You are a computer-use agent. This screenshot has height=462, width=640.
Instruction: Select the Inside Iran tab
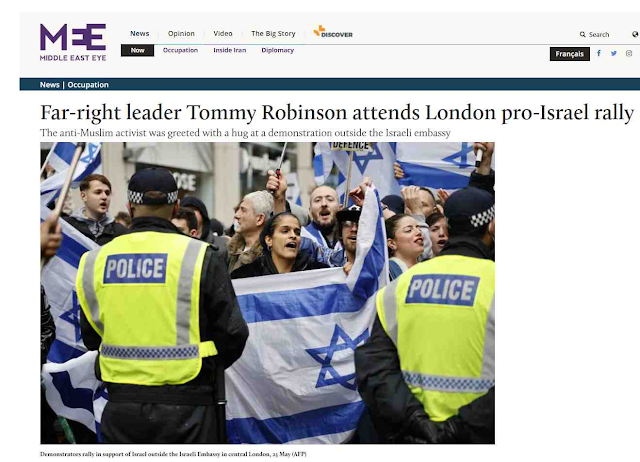[230, 50]
